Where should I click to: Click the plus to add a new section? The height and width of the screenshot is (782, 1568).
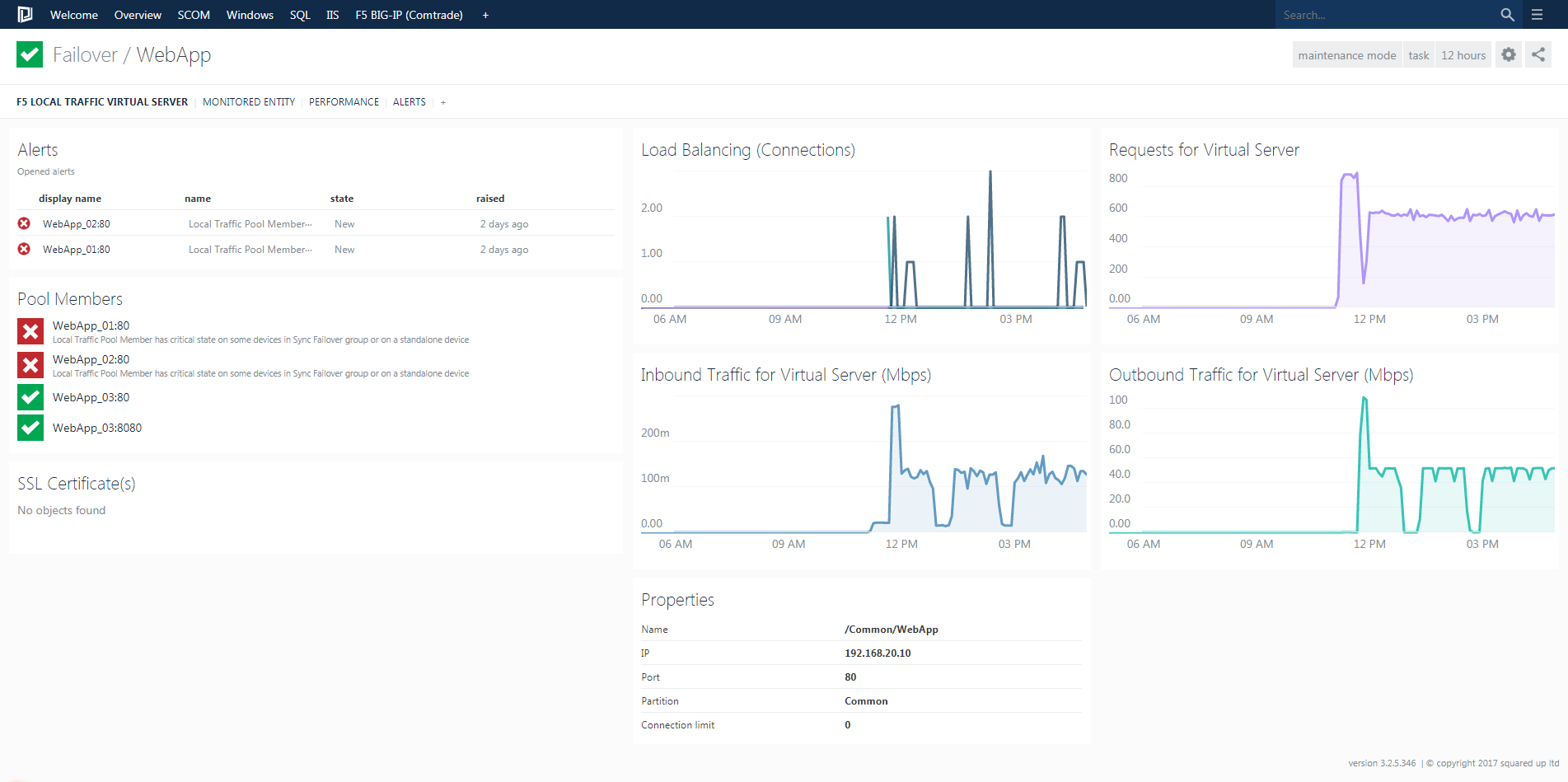[442, 101]
